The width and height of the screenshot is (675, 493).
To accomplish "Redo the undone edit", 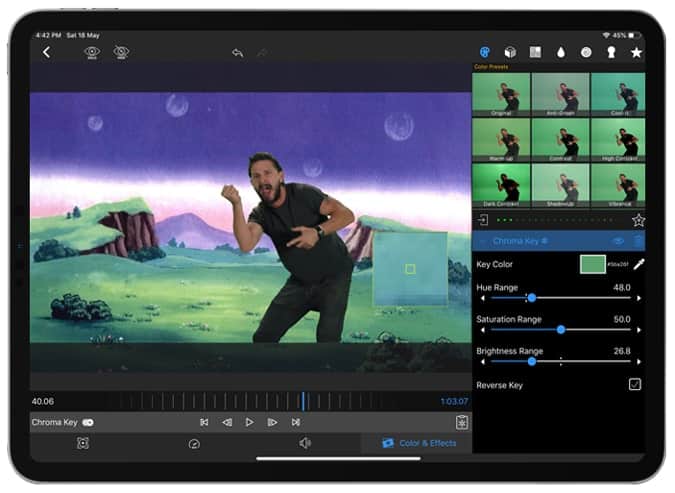I will pyautogui.click(x=263, y=53).
